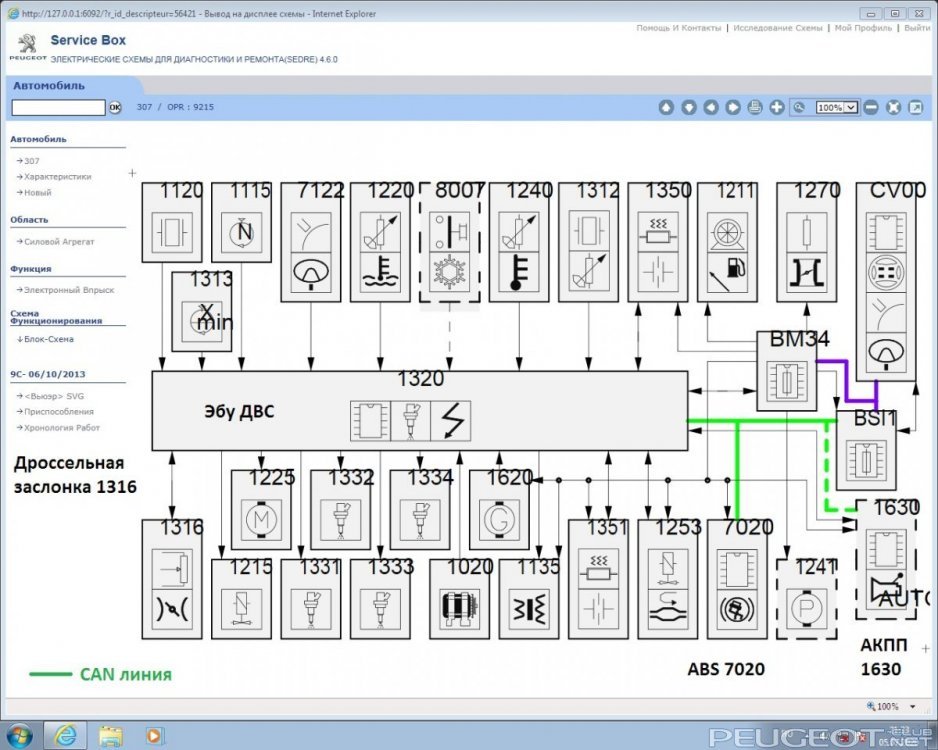
Task: Open Помощь И Контакты in top menu
Action: click(678, 28)
